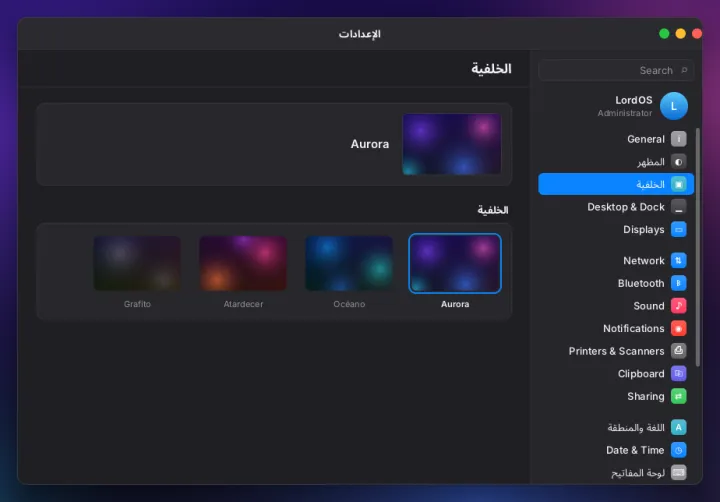Image resolution: width=720 pixels, height=502 pixels.
Task: Click the Displays icon
Action: 678,229
